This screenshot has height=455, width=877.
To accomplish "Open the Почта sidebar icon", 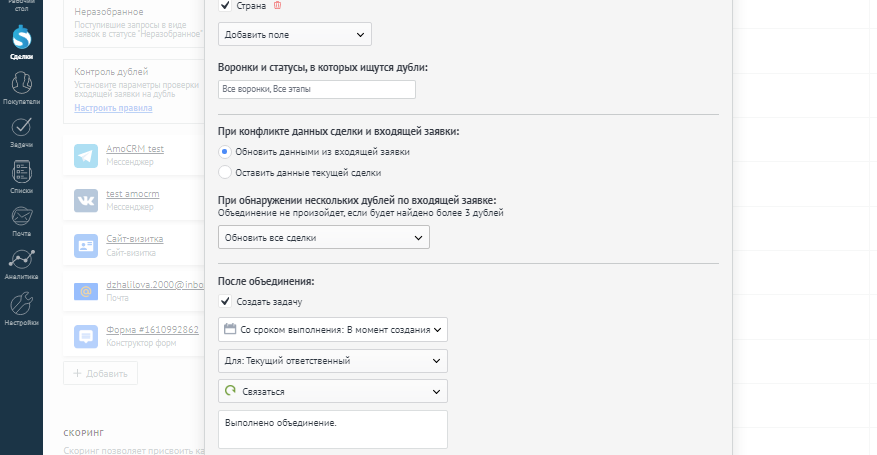I will 21,218.
